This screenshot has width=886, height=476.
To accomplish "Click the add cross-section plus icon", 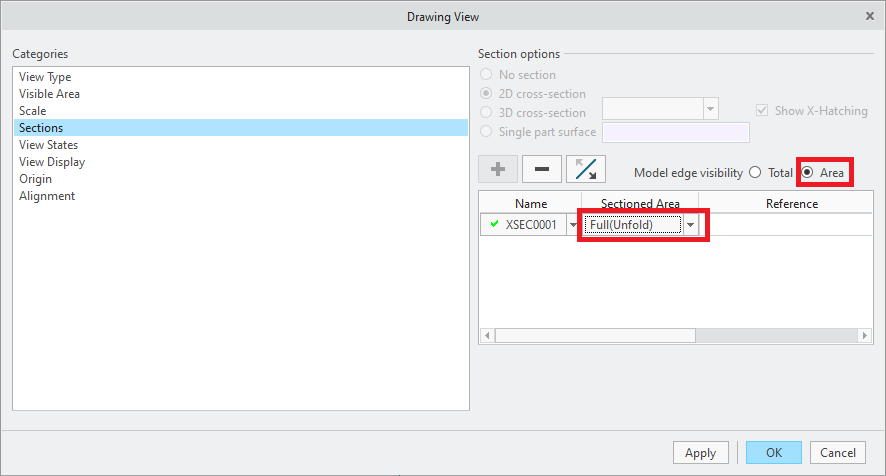I will [498, 170].
